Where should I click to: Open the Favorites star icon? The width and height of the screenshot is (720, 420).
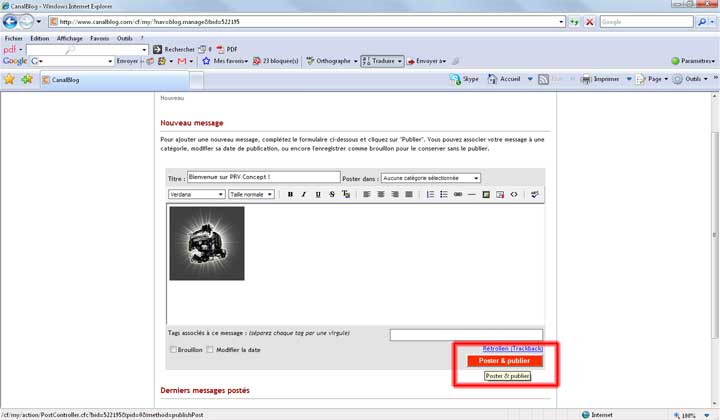pos(9,79)
